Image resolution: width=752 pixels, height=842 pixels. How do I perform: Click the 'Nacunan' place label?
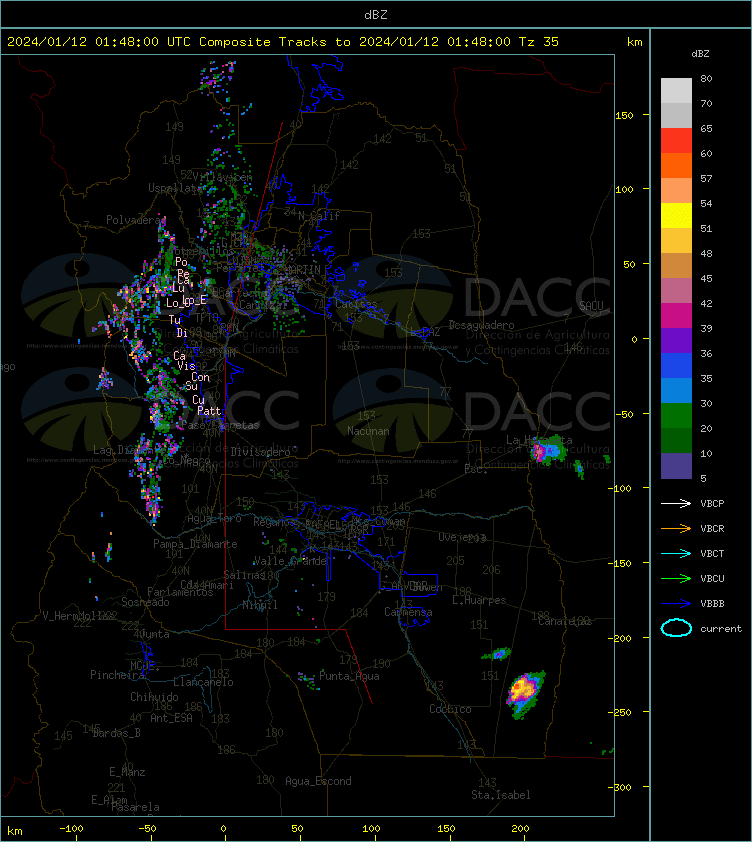point(368,431)
